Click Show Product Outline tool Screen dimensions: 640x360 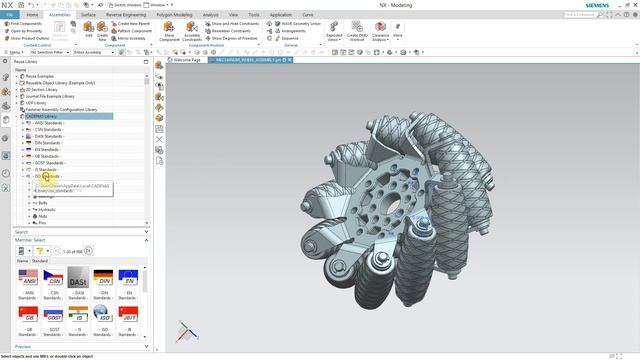[27, 38]
